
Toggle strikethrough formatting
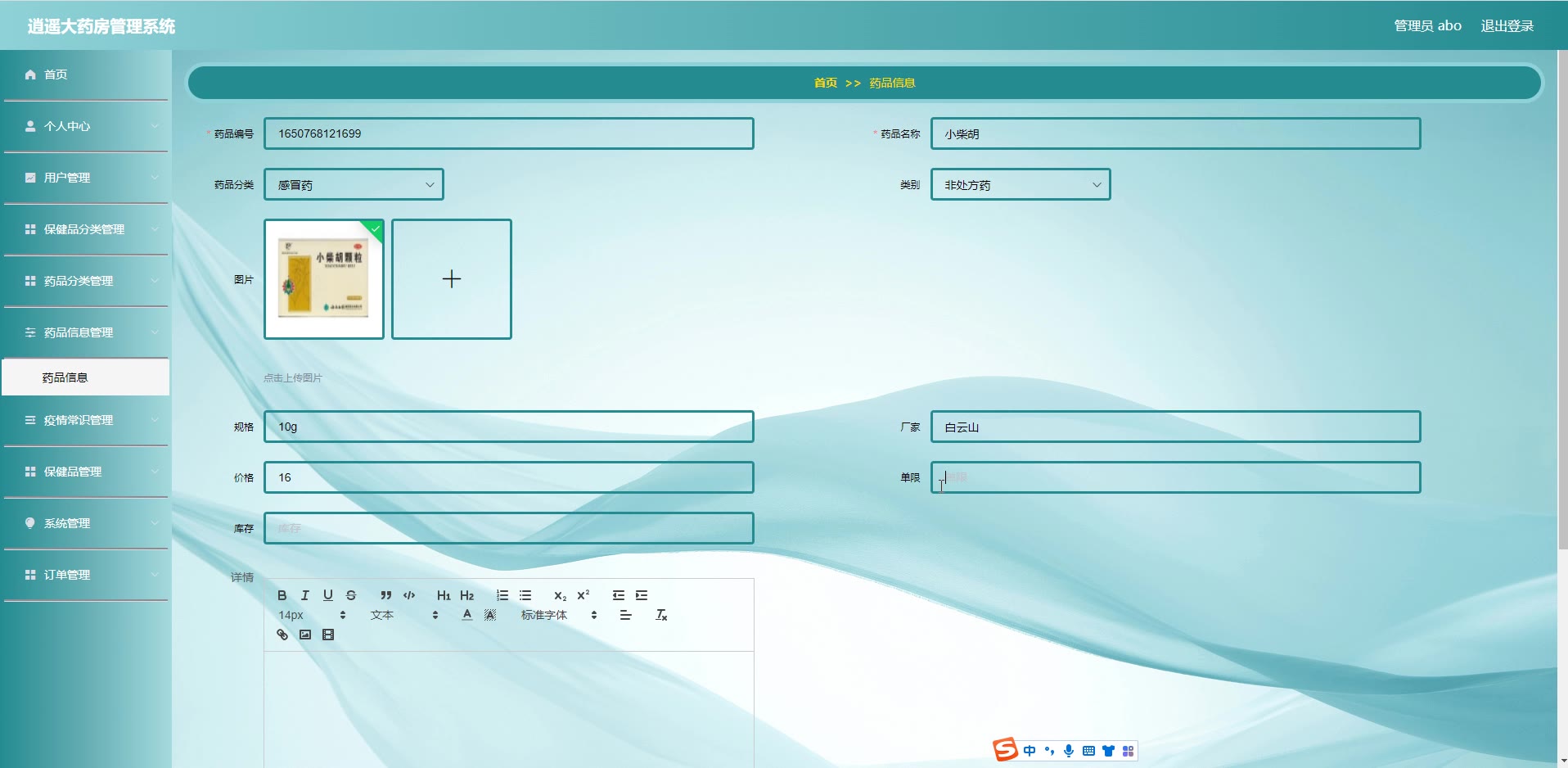pos(351,595)
